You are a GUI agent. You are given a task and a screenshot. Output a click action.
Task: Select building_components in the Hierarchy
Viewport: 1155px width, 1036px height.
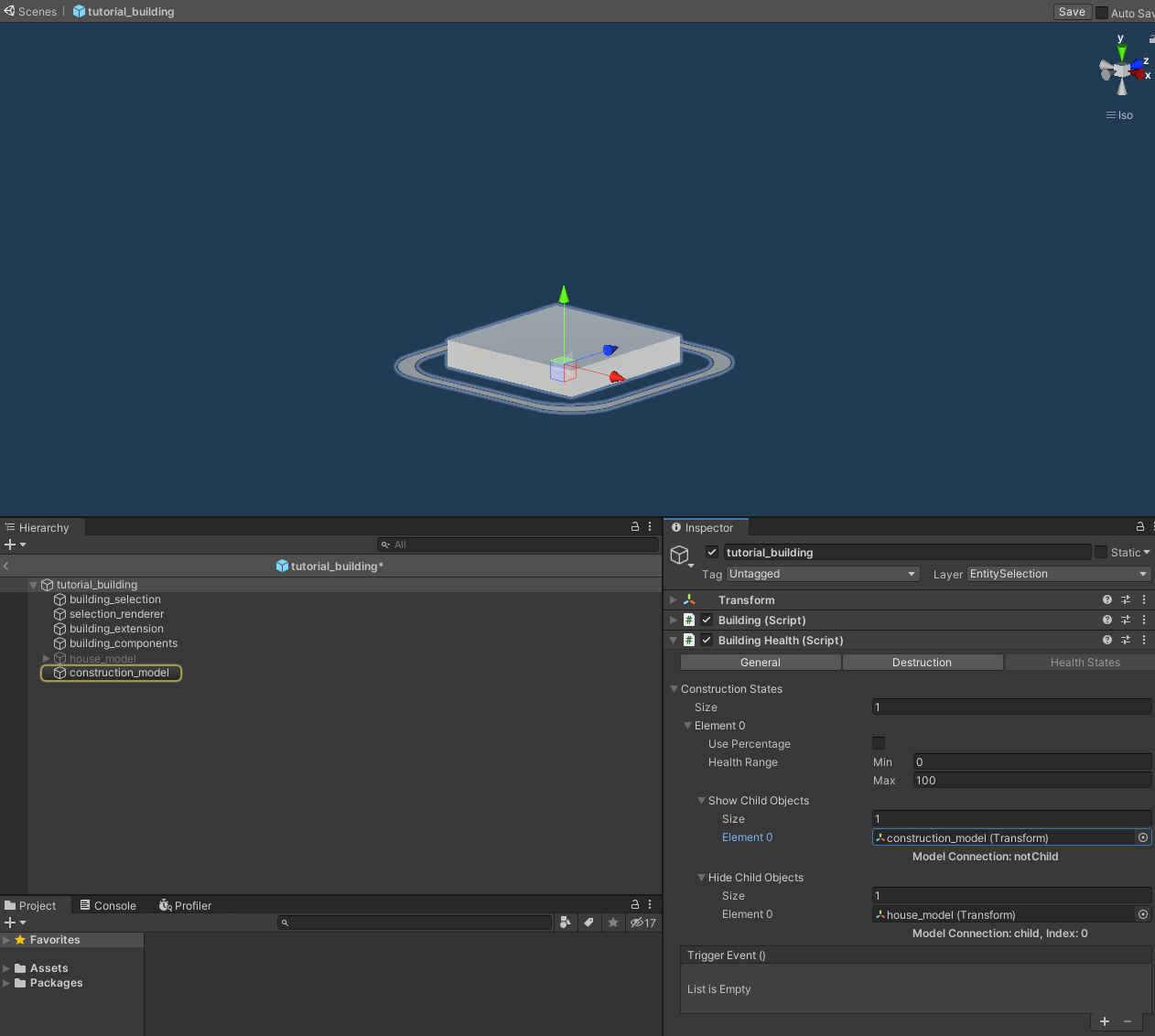[x=124, y=643]
